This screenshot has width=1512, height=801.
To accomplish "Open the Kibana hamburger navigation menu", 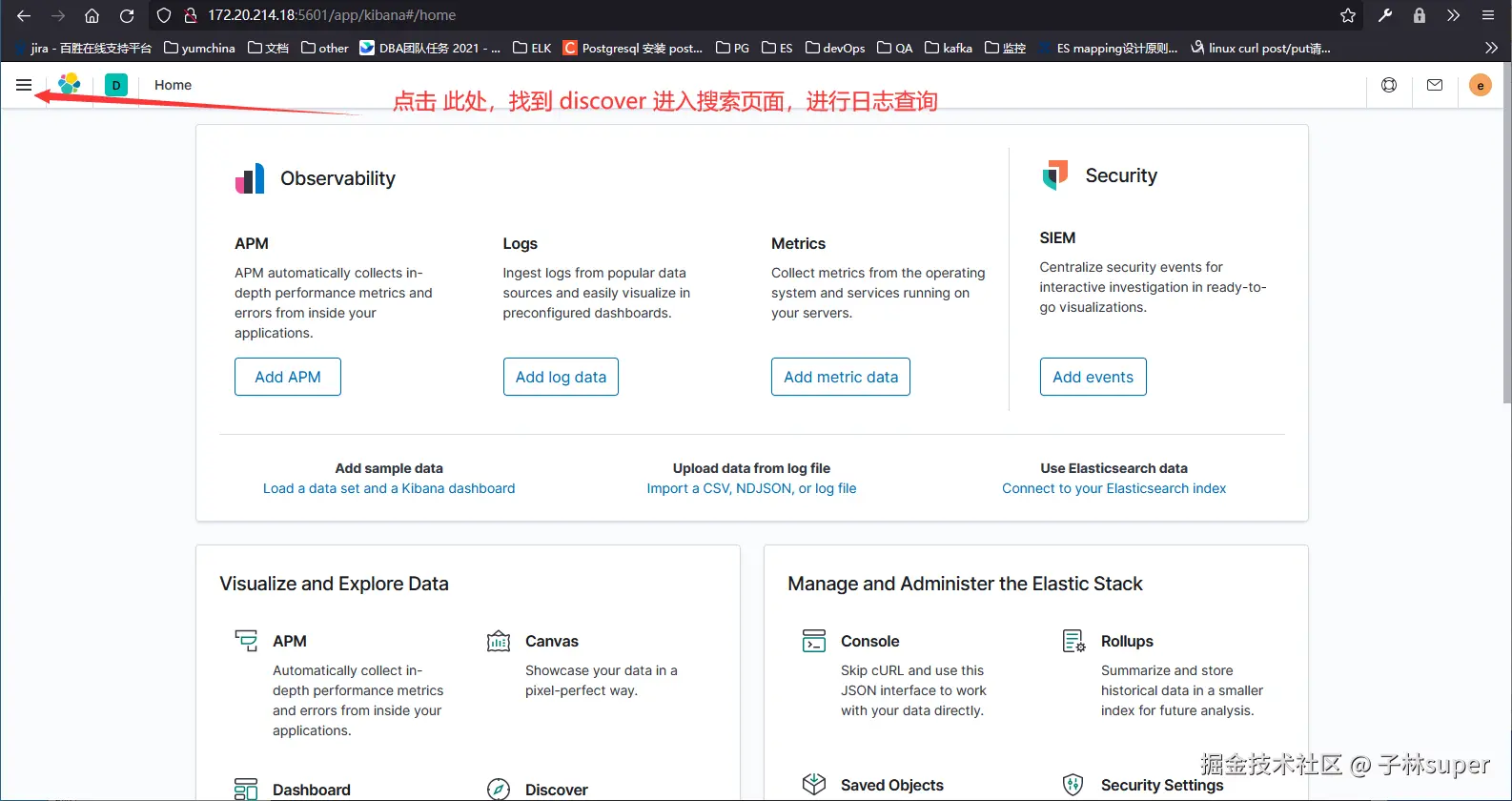I will [24, 85].
